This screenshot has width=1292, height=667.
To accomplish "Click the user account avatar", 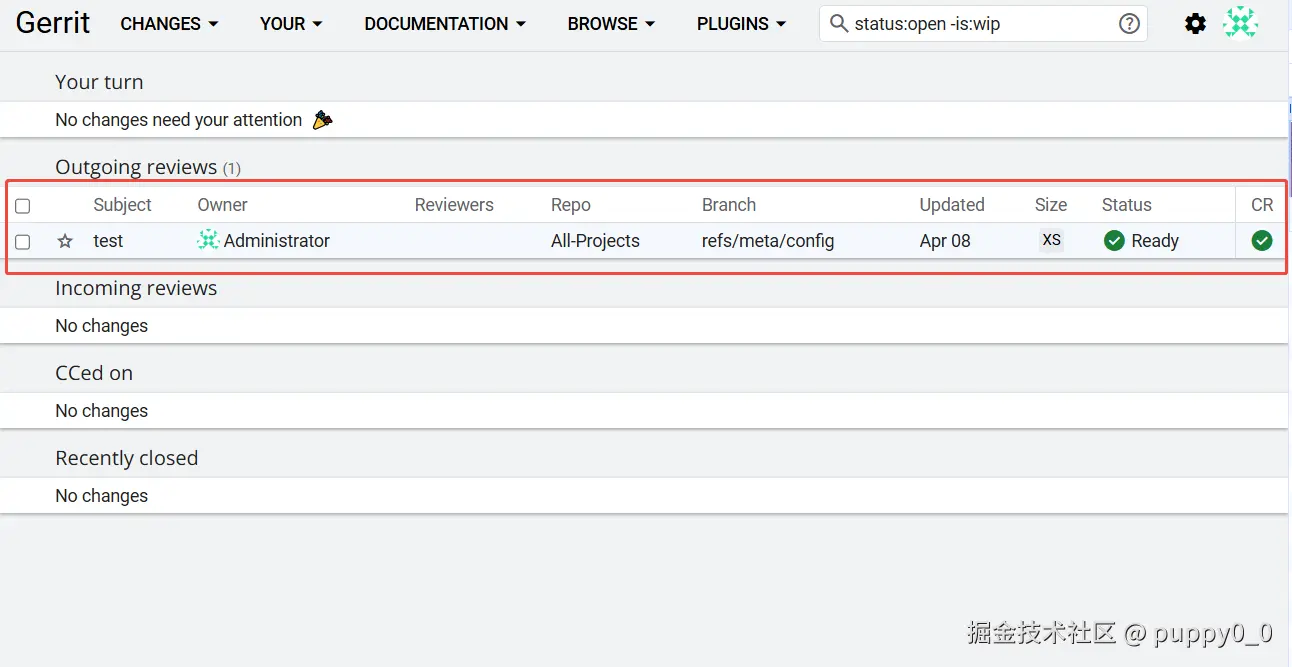I will point(1240,22).
